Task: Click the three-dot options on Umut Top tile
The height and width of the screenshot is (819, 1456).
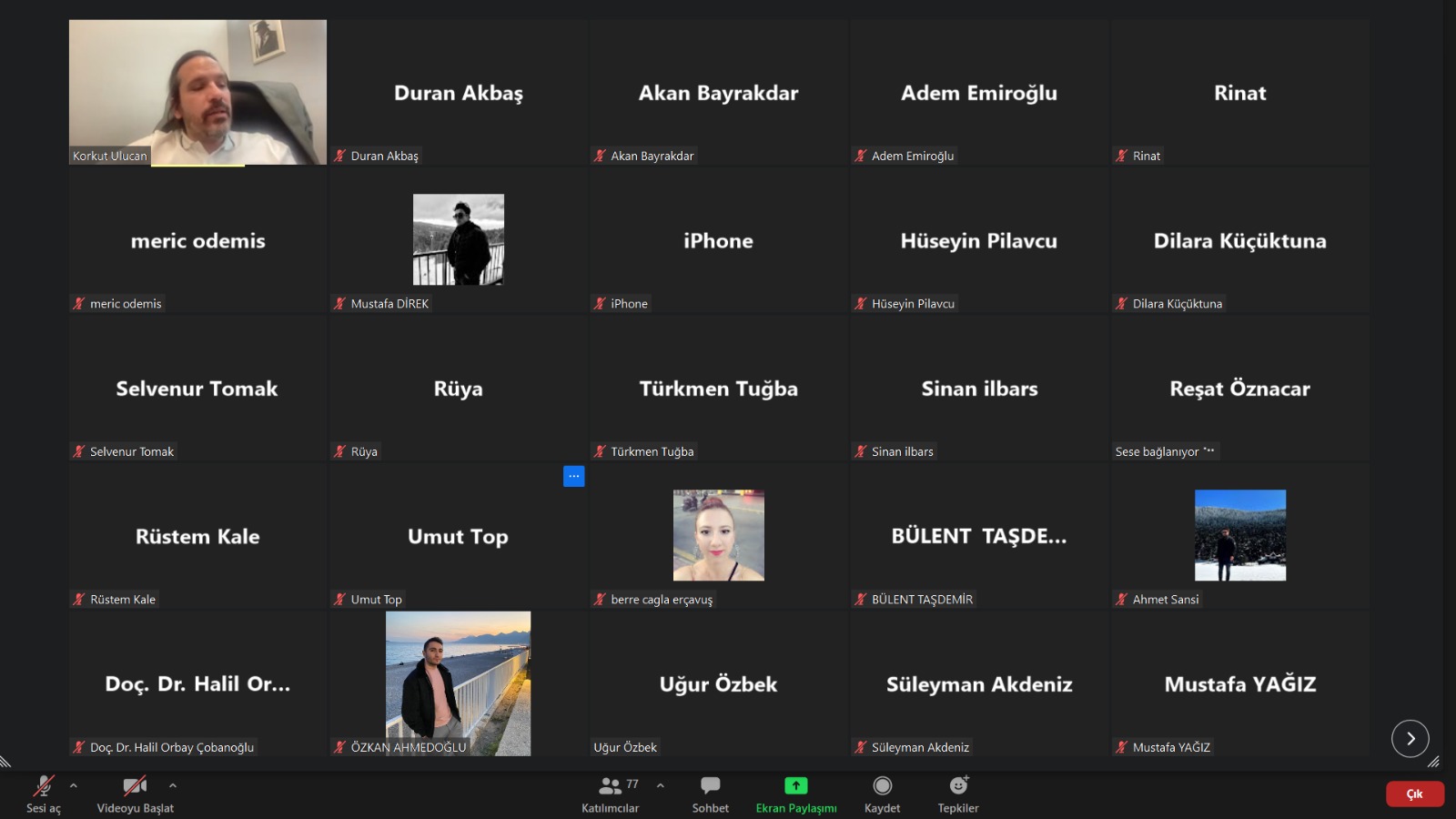Action: pyautogui.click(x=573, y=476)
